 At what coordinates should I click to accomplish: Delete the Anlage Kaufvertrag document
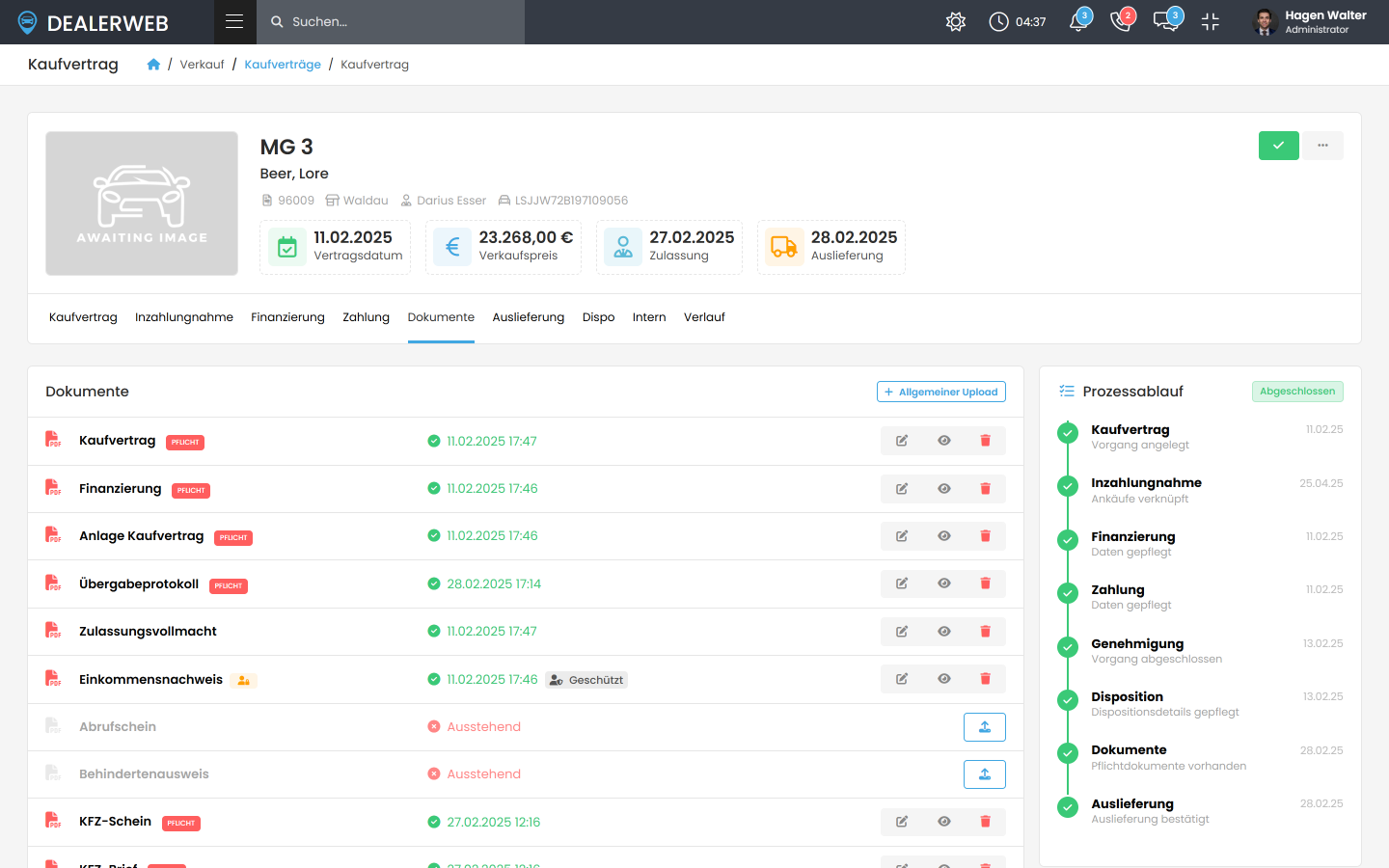985,536
